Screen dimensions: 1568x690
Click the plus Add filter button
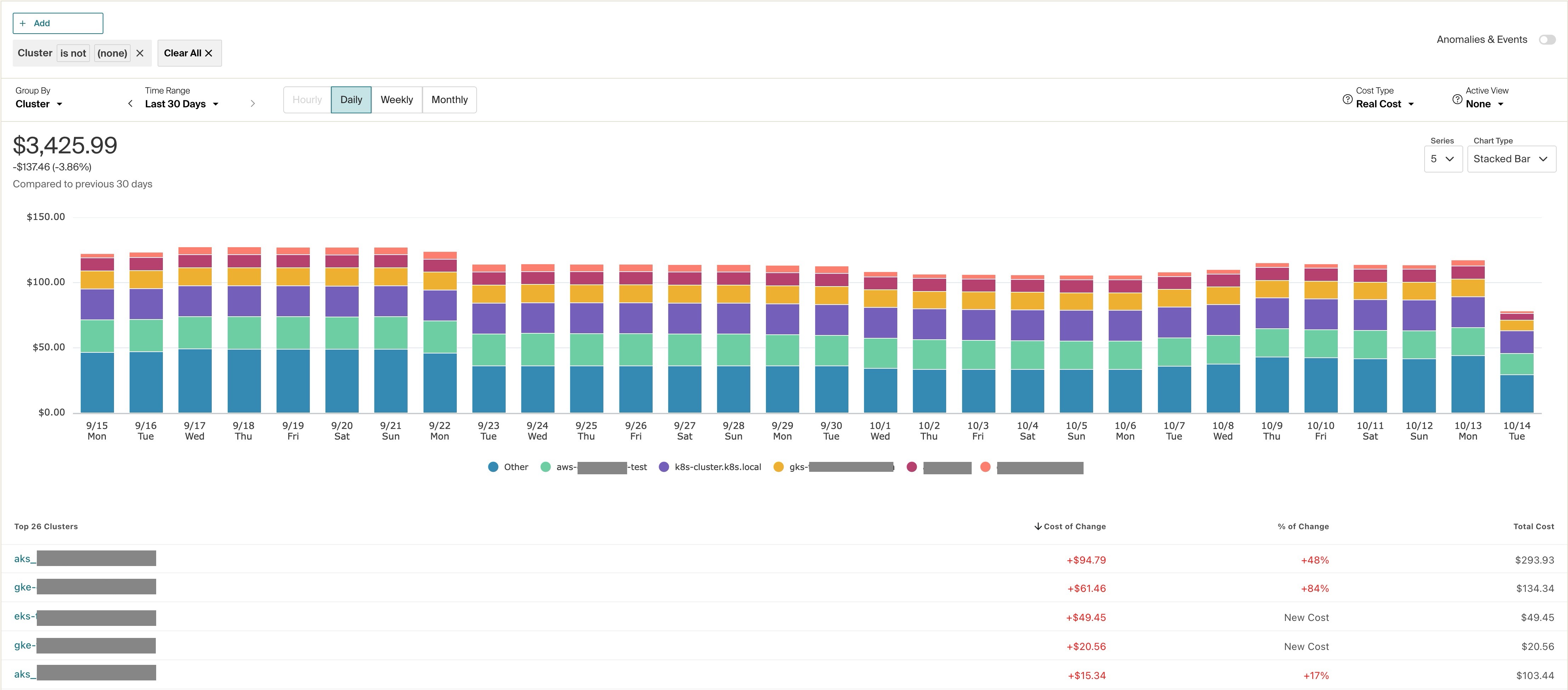(58, 23)
